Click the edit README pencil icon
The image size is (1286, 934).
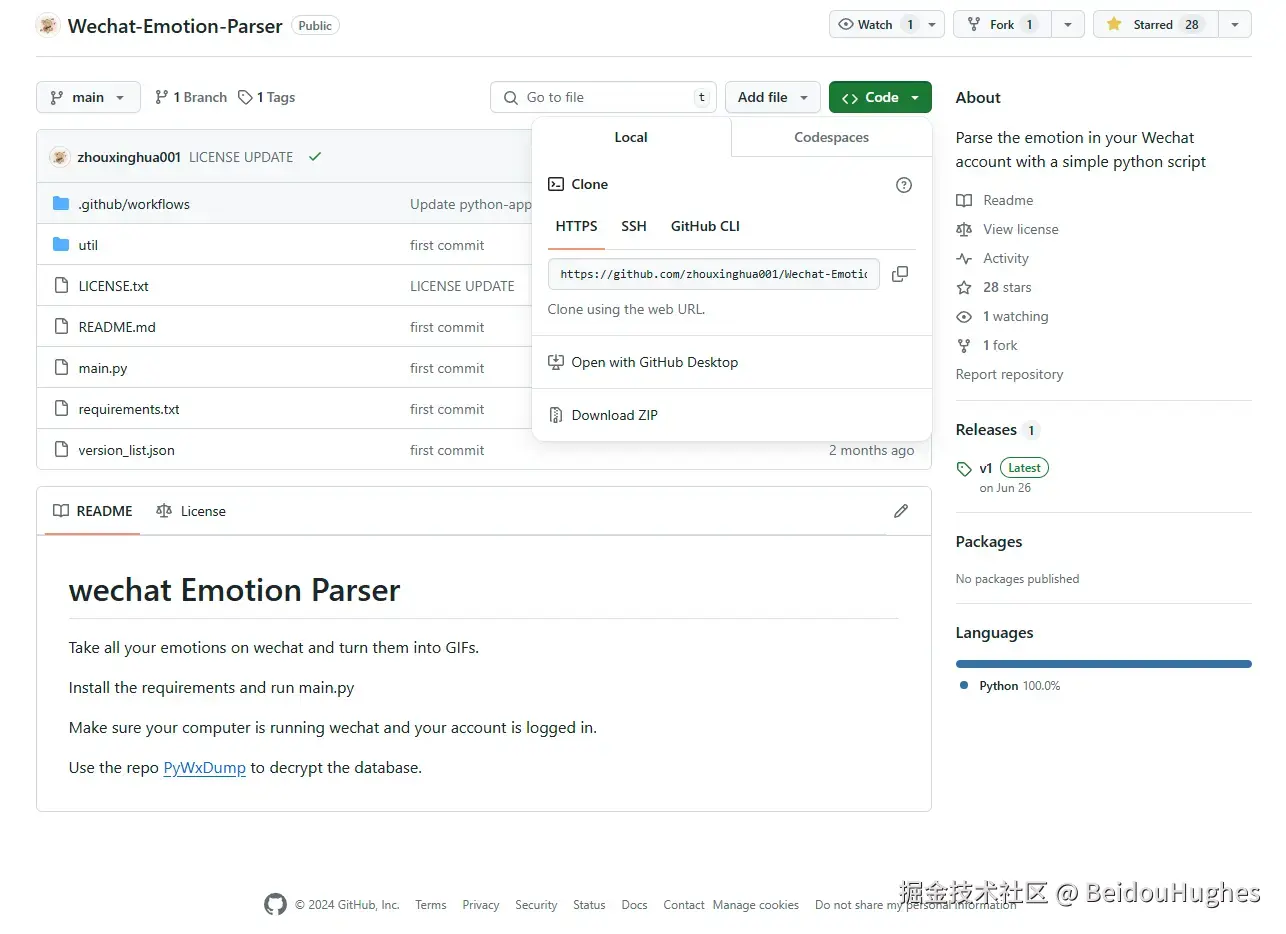tap(901, 511)
